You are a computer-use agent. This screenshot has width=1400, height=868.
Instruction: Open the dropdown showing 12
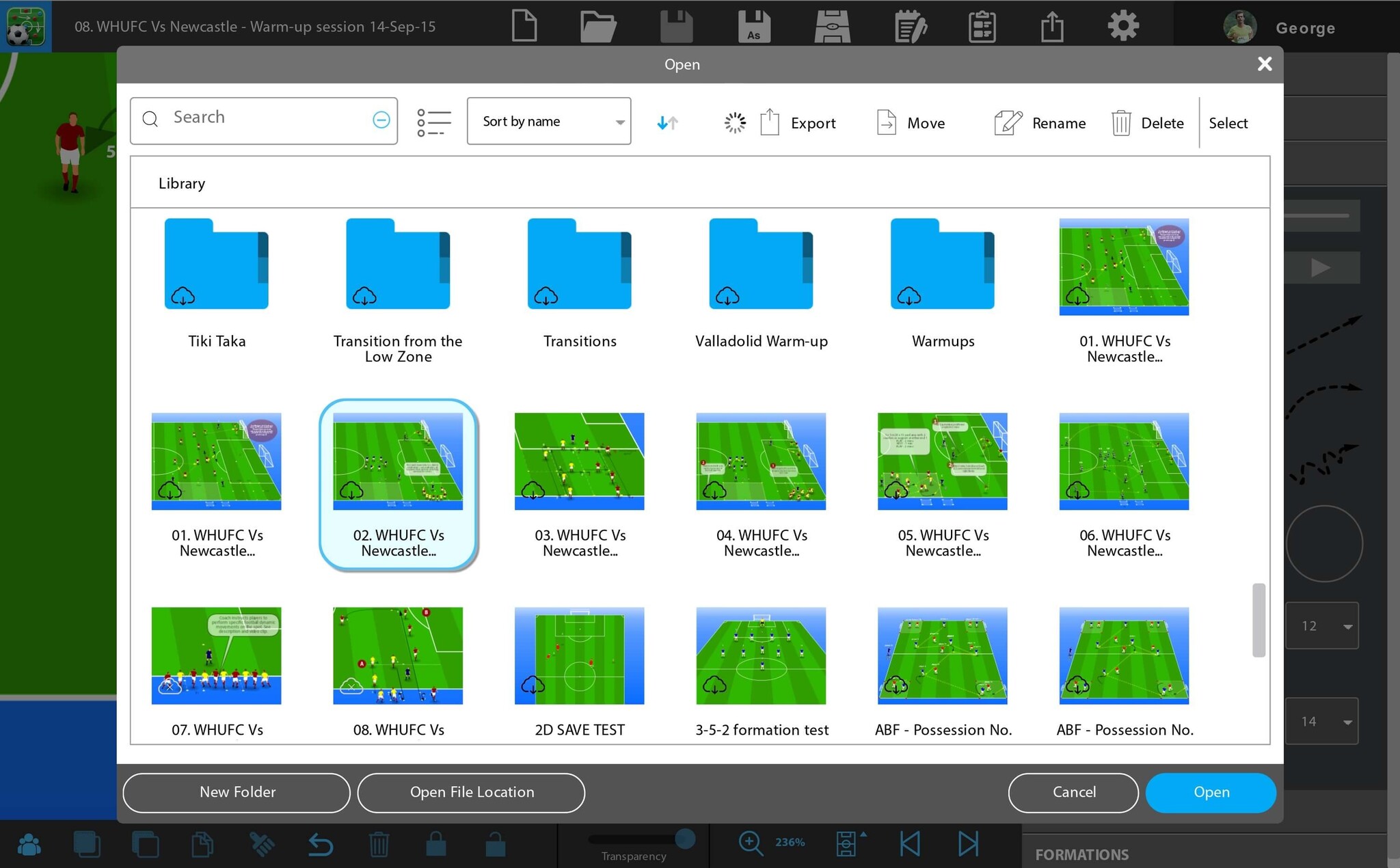(x=1321, y=625)
